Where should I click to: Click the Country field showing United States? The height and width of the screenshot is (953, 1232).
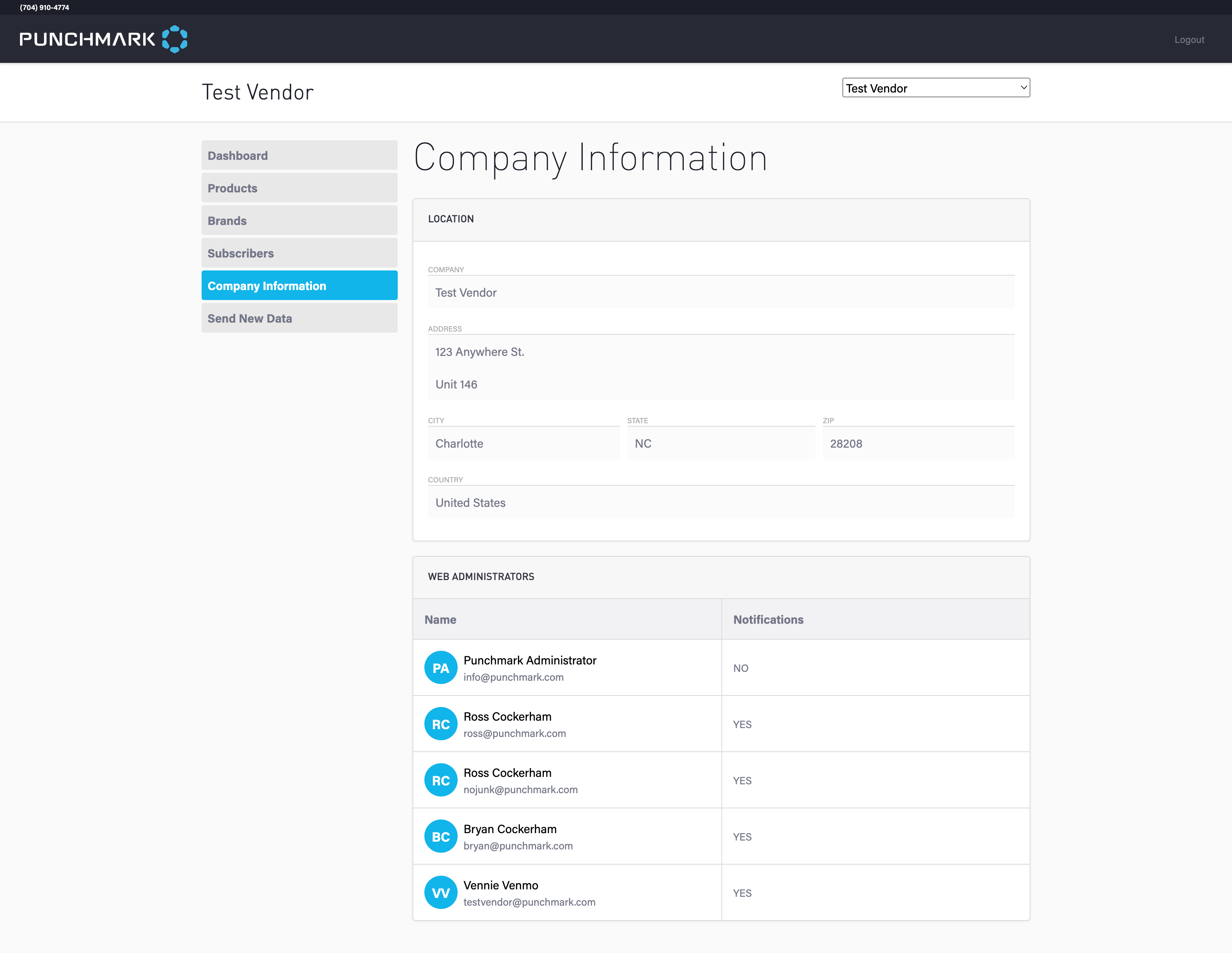[x=720, y=502]
